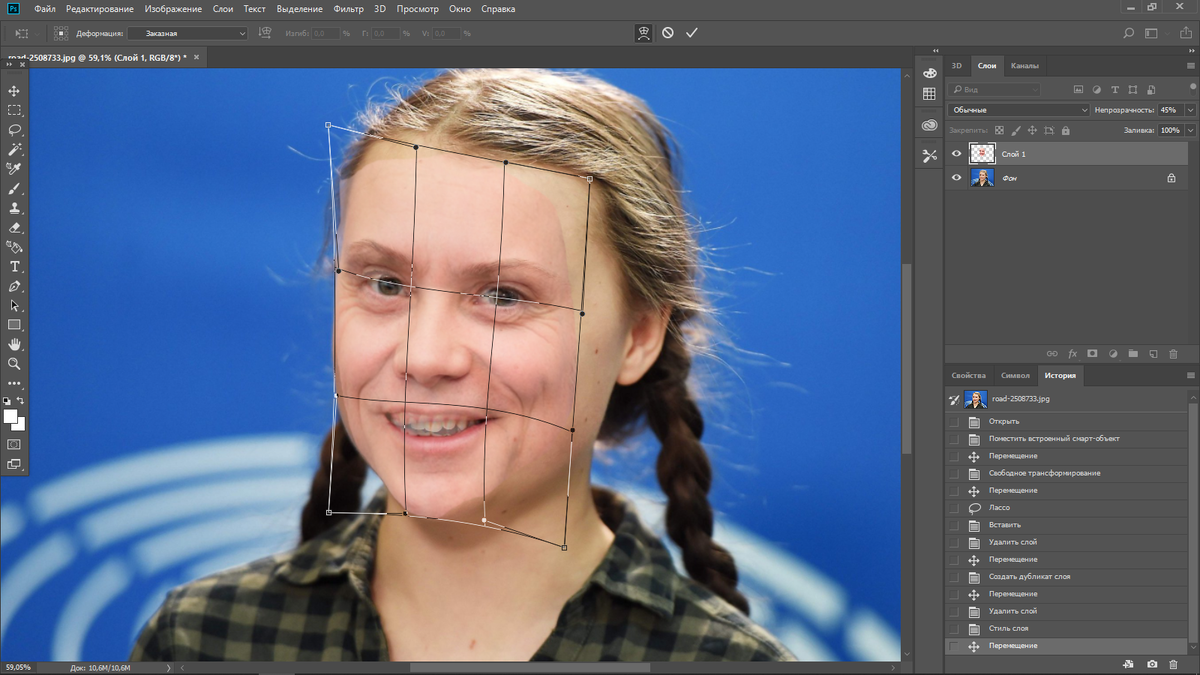Select the Eraser tool
The width and height of the screenshot is (1200, 675).
coord(14,227)
